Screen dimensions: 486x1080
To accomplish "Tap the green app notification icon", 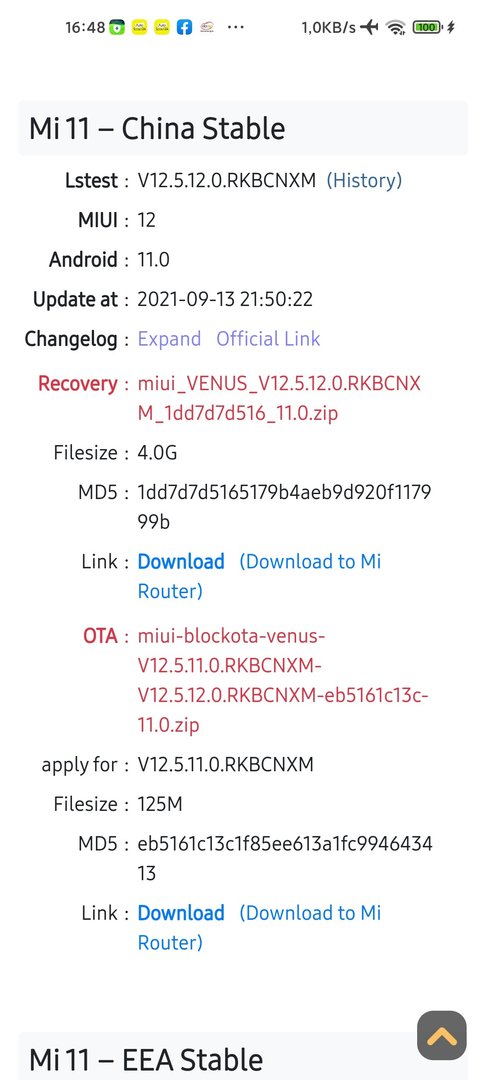I will 118,28.
